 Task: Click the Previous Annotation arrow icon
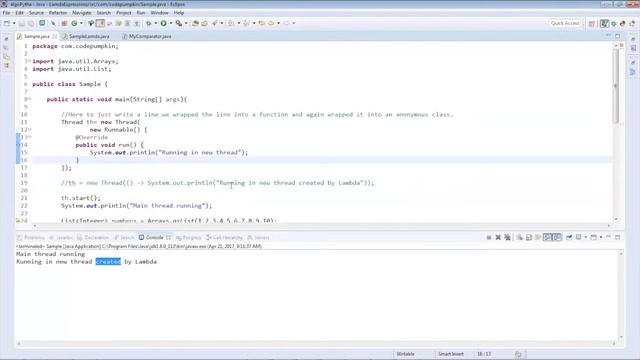pos(246,23)
